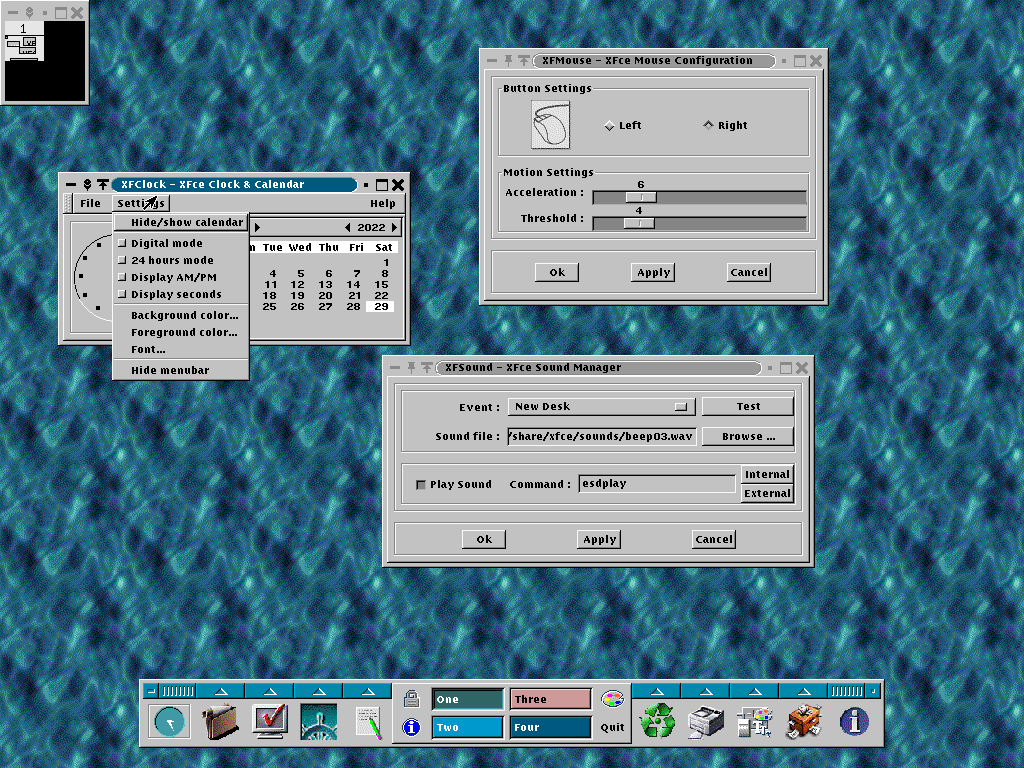The width and height of the screenshot is (1024, 768).
Task: Click the large blue info icon at the panel's right end
Action: (854, 722)
